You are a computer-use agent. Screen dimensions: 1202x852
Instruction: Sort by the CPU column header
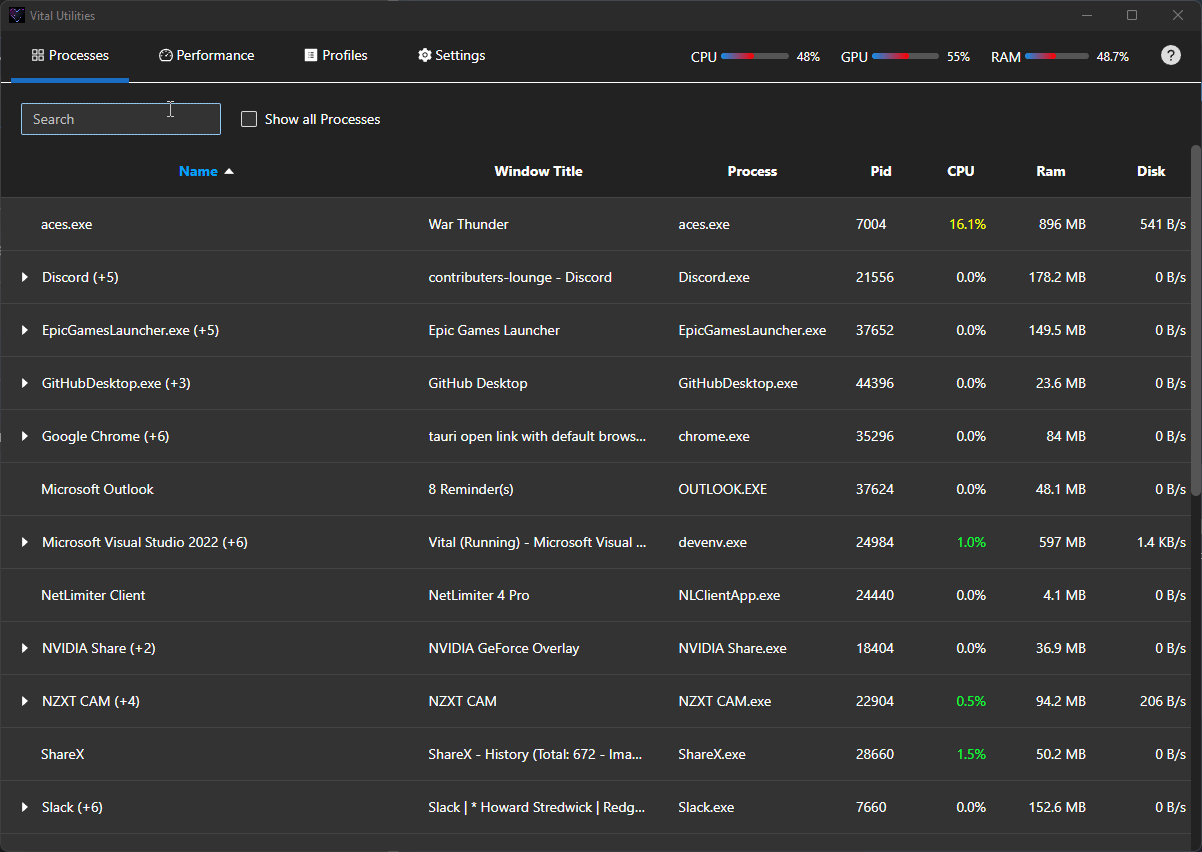[960, 171]
